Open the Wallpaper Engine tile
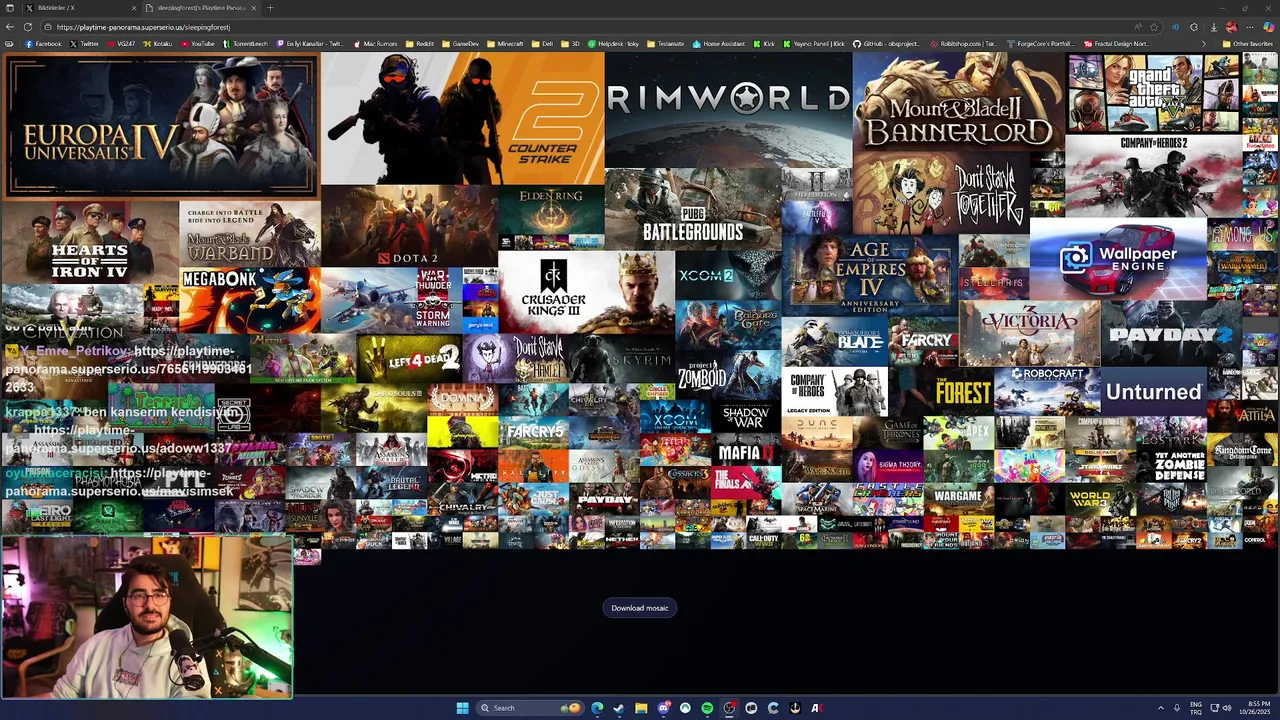Viewport: 1280px width, 720px height. click(1118, 258)
